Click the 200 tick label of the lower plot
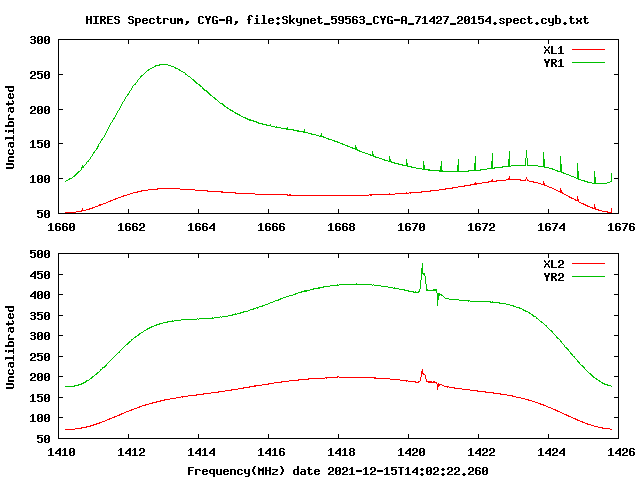 pos(40,377)
